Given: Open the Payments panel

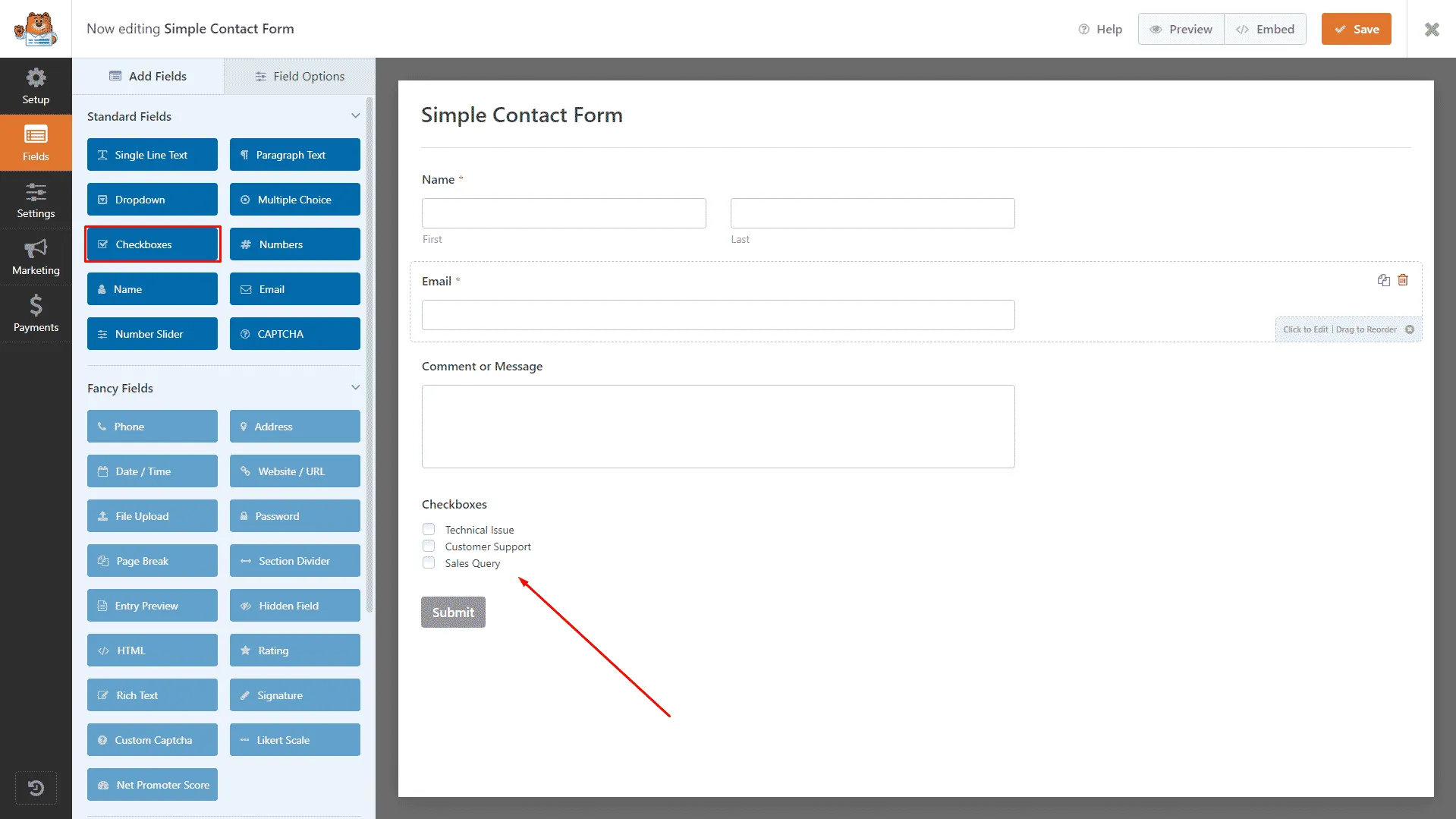Looking at the screenshot, I should (35, 313).
